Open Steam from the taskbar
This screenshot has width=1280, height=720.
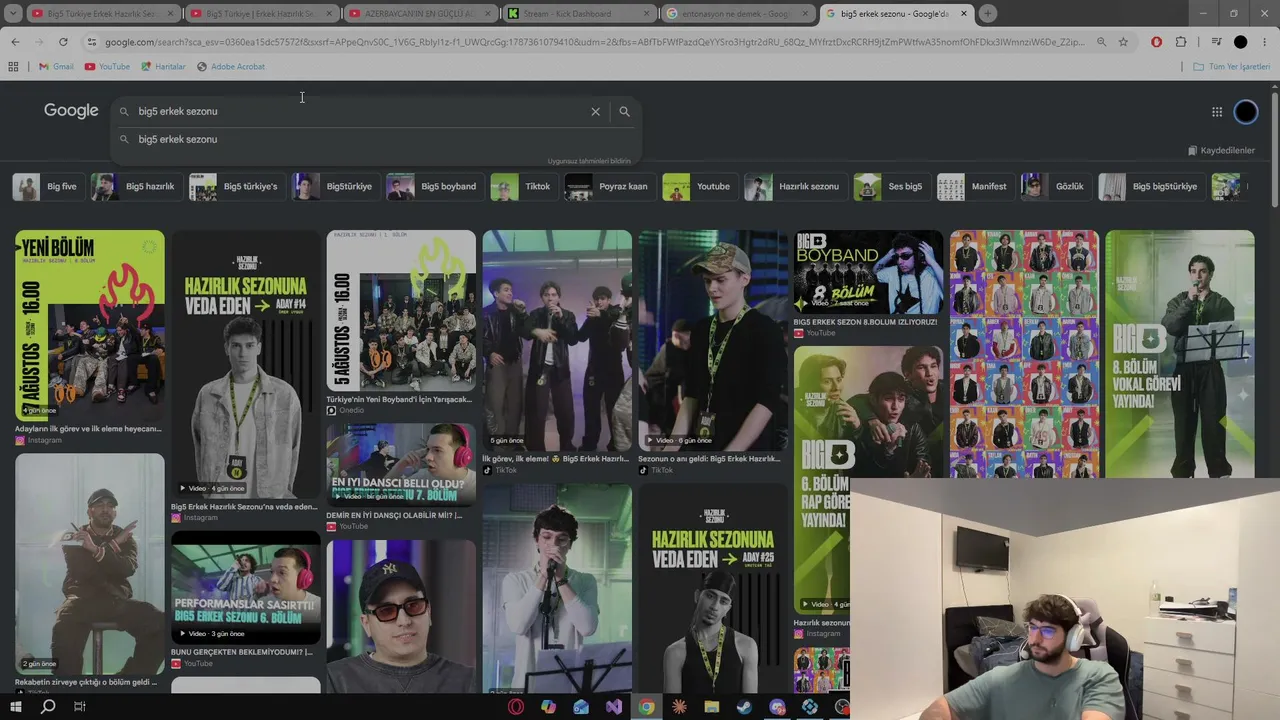click(x=744, y=707)
